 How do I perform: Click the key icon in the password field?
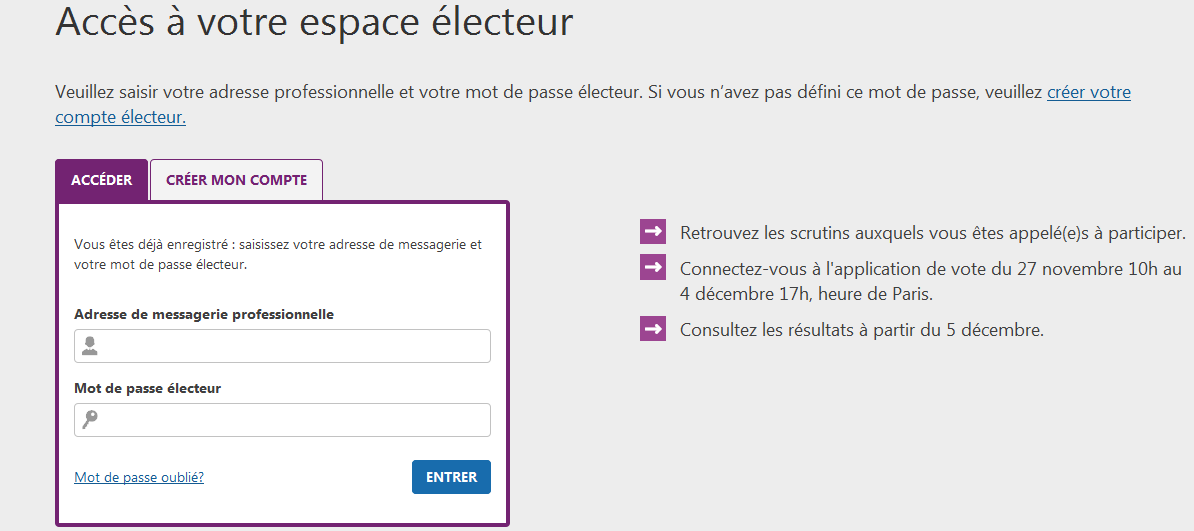coord(90,420)
